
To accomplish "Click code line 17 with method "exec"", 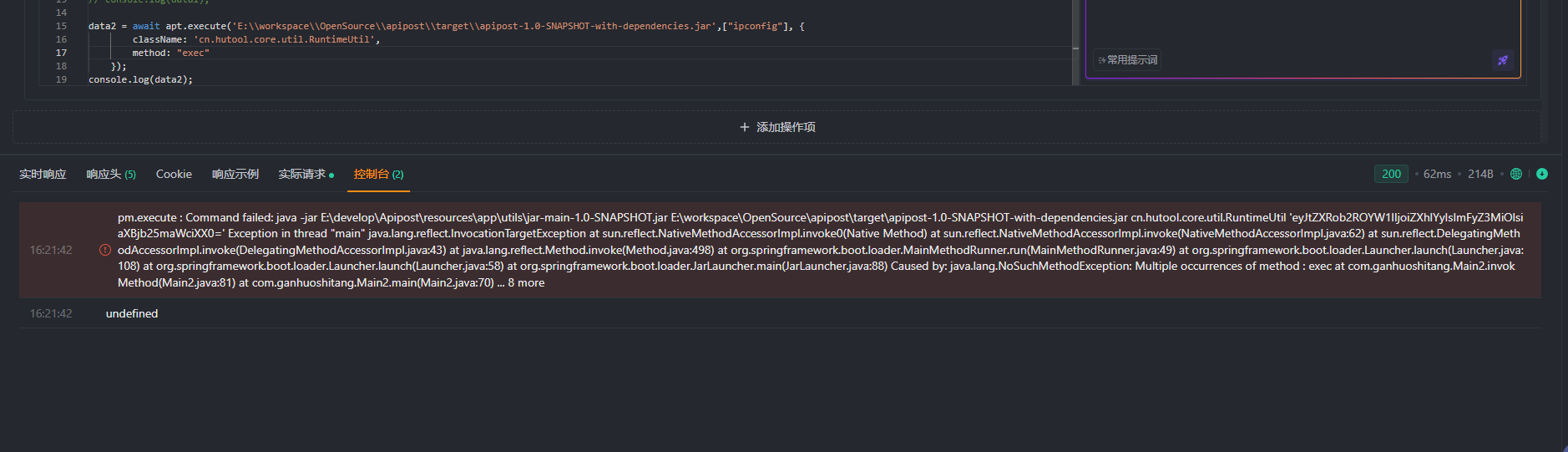I will point(170,53).
